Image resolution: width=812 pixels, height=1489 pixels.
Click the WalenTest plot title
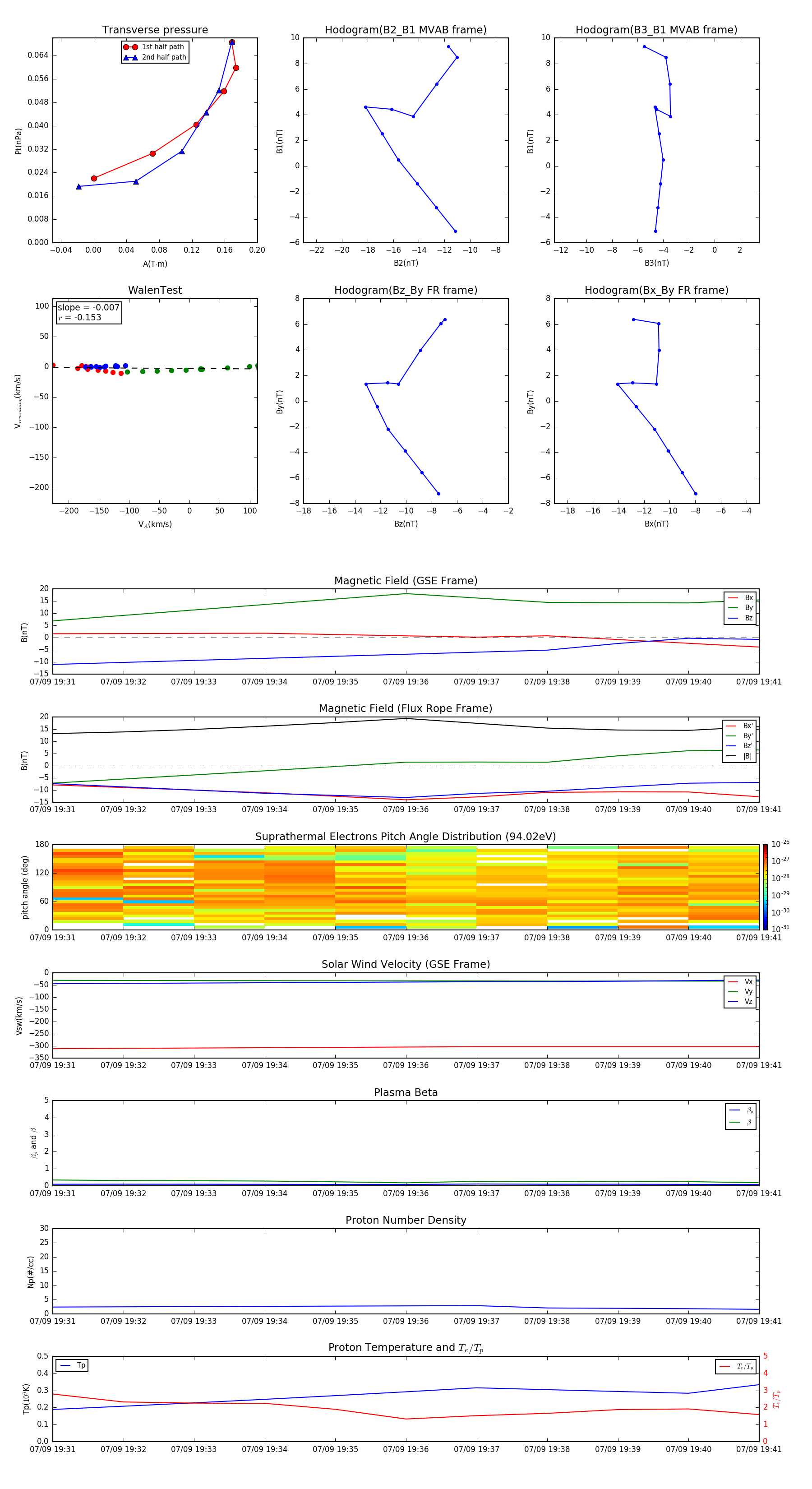(x=155, y=290)
